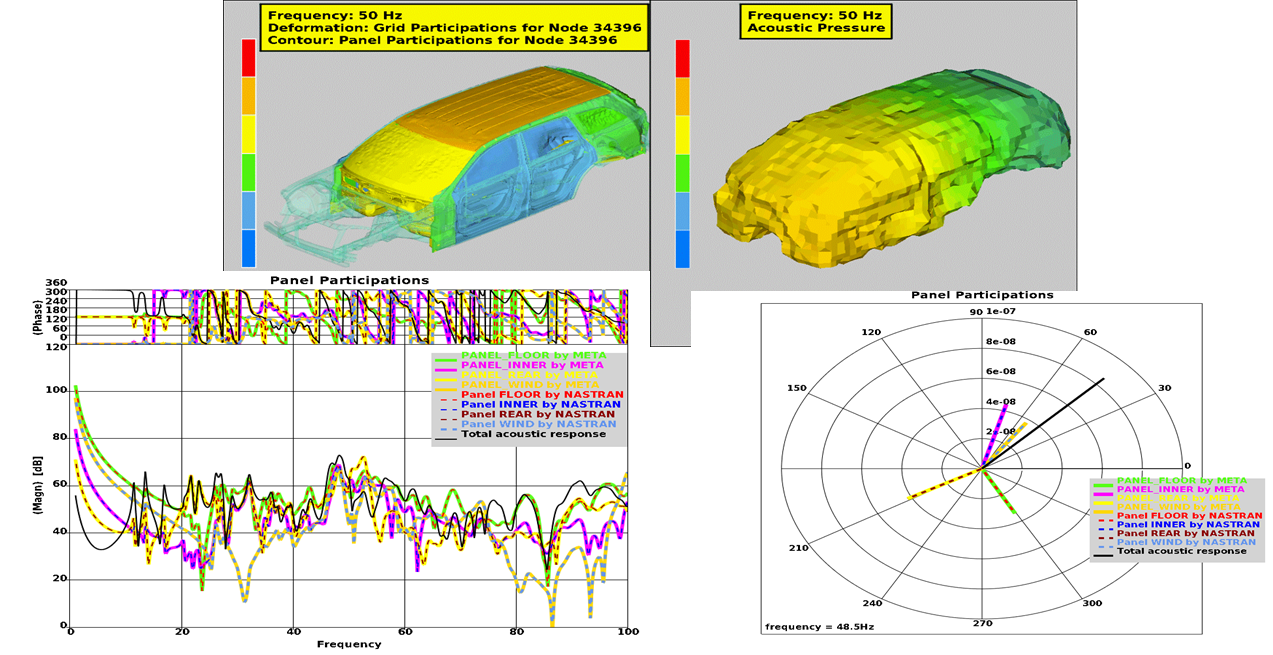Click the 'Frequency' x-axis label
1273x655 pixels.
[349, 644]
